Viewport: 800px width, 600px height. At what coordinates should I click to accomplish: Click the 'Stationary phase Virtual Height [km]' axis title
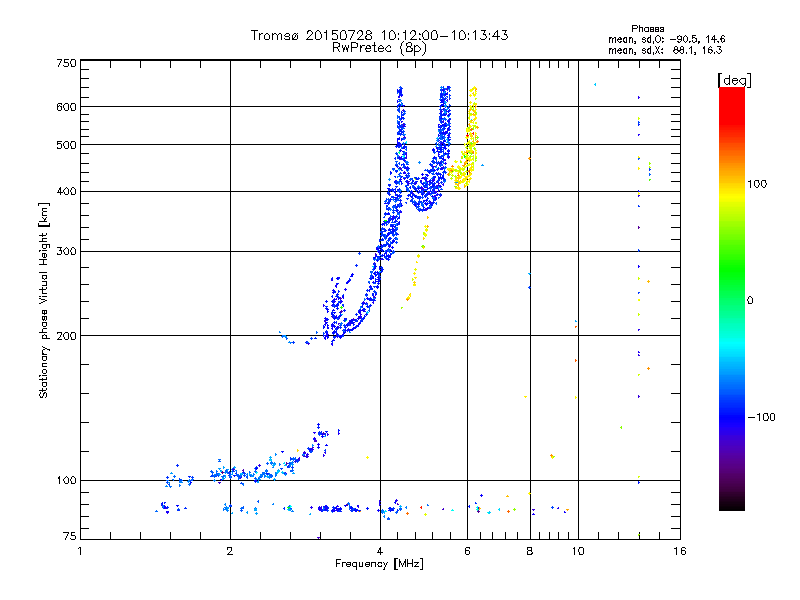click(44, 301)
